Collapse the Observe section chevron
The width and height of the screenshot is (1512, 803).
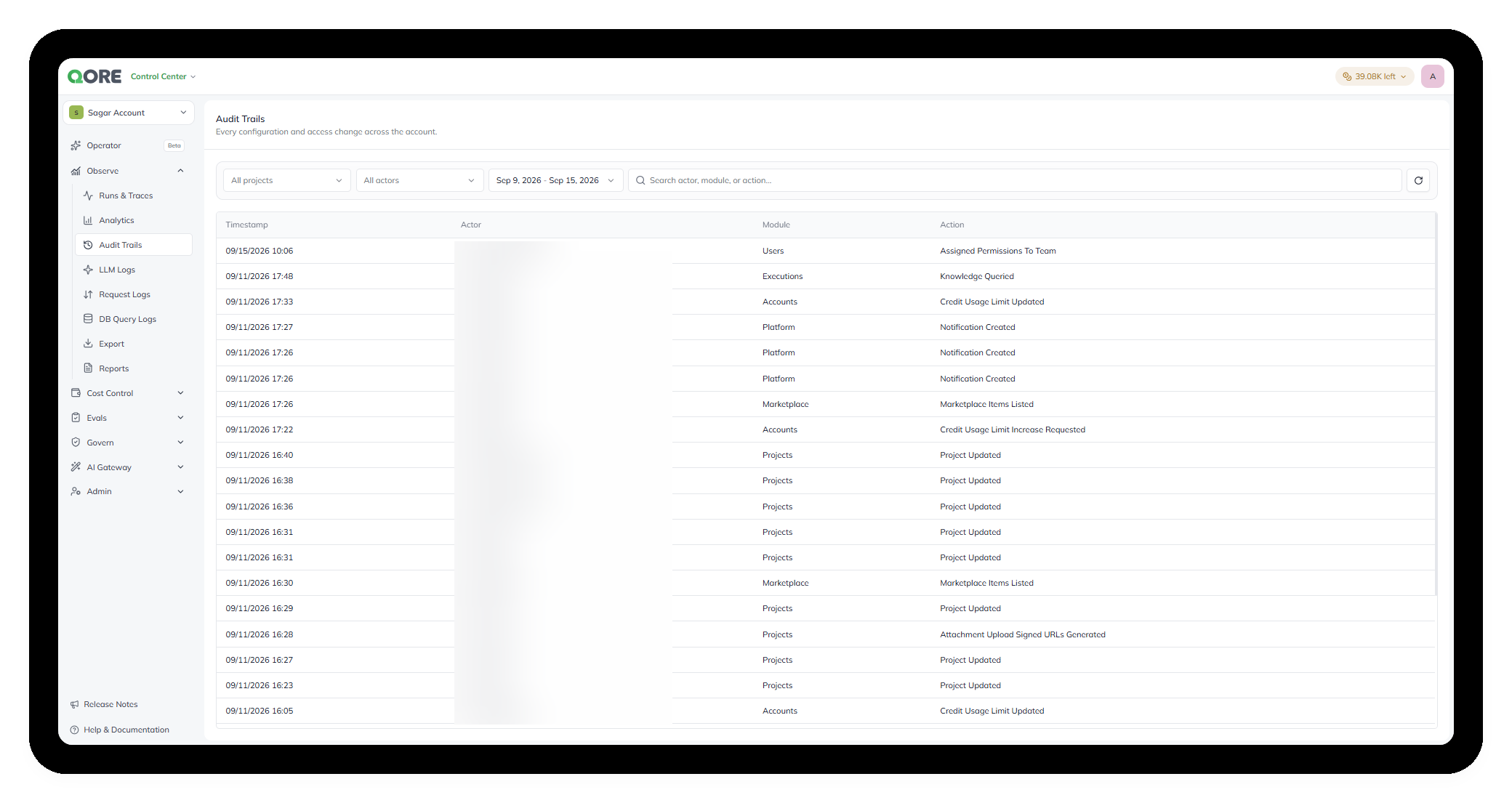(x=180, y=171)
